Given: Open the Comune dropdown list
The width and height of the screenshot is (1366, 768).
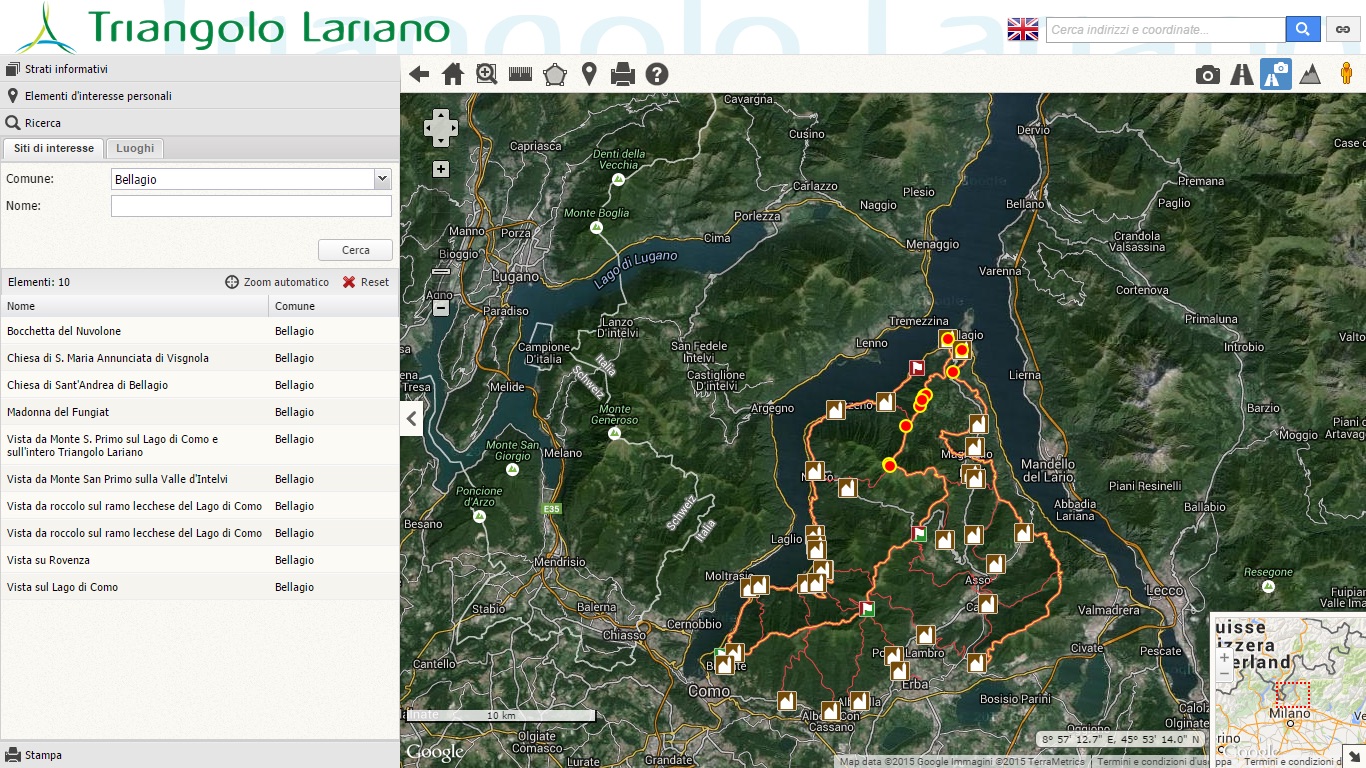Looking at the screenshot, I should (x=382, y=179).
